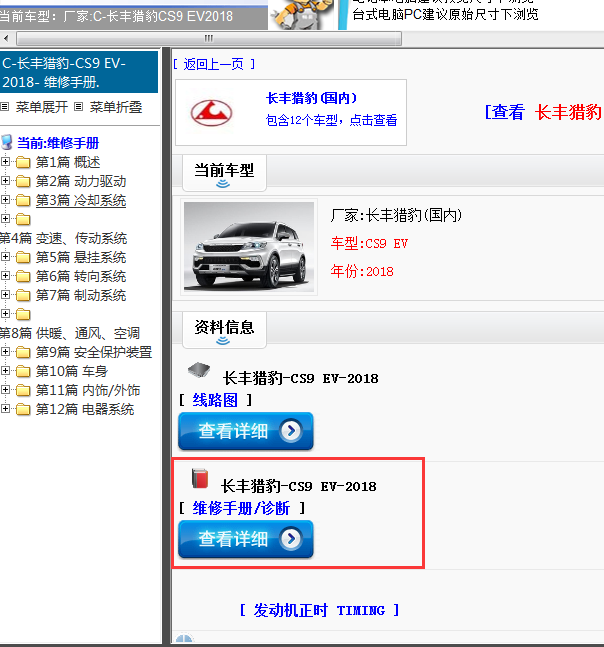Click 返回上一页 to go back

click(214, 64)
